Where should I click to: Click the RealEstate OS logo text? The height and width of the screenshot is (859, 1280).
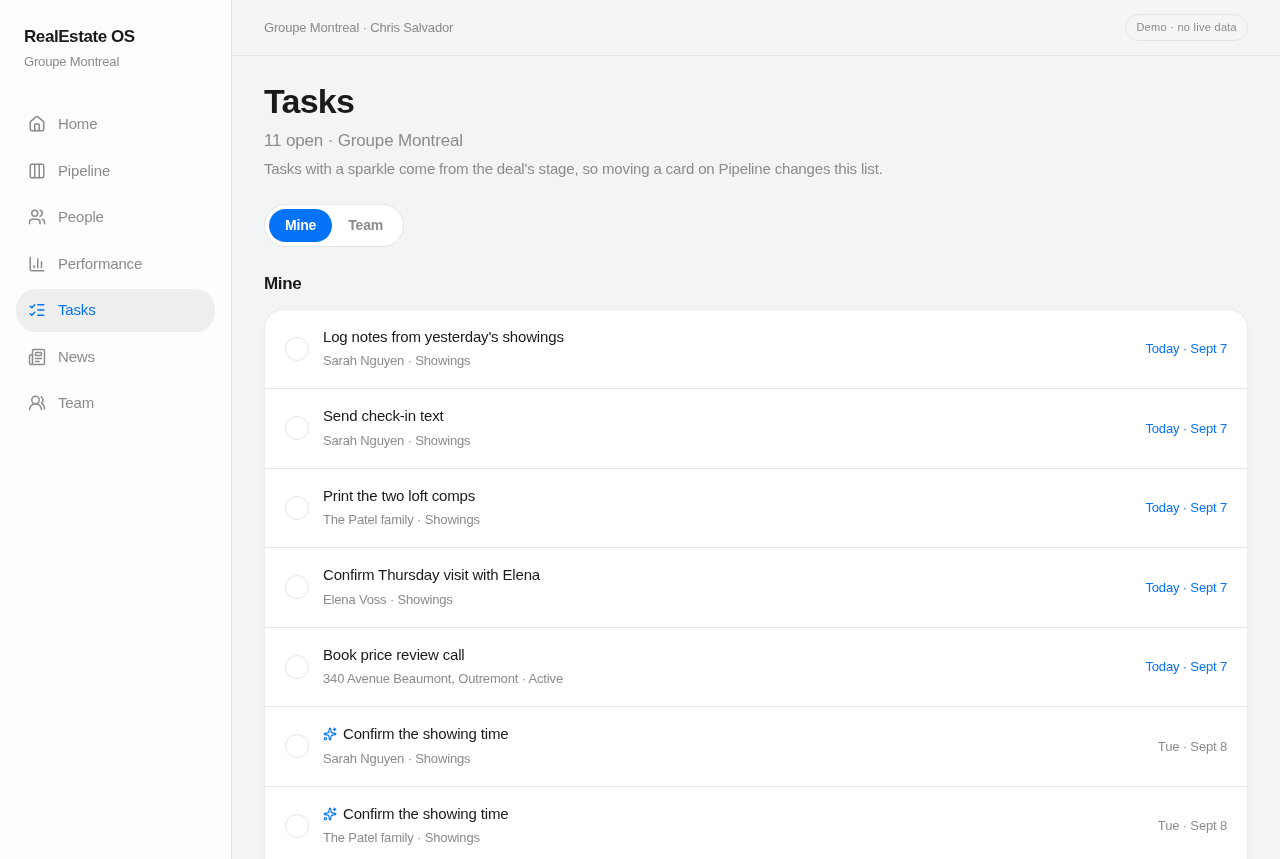(79, 37)
